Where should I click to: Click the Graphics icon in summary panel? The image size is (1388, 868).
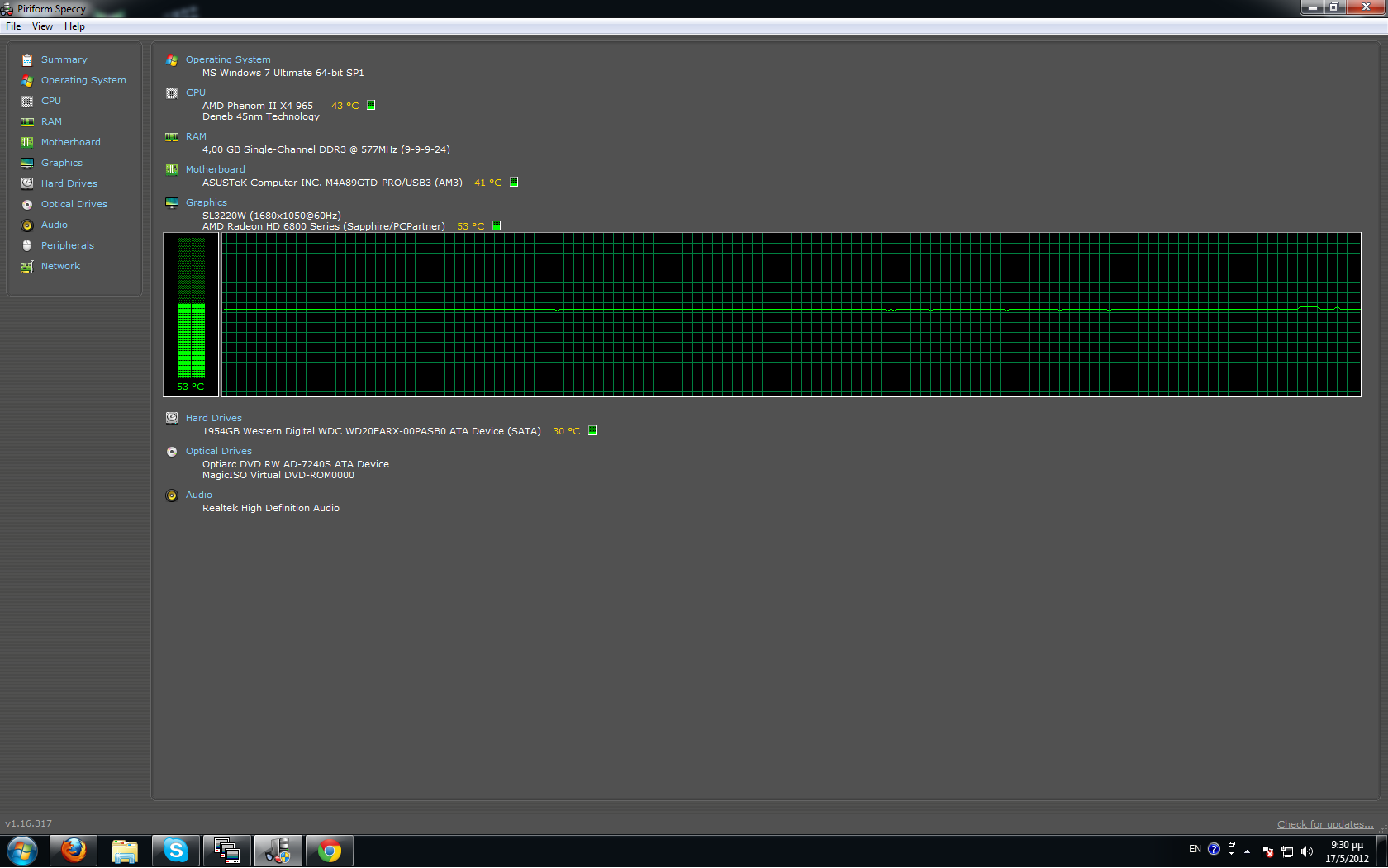click(172, 203)
